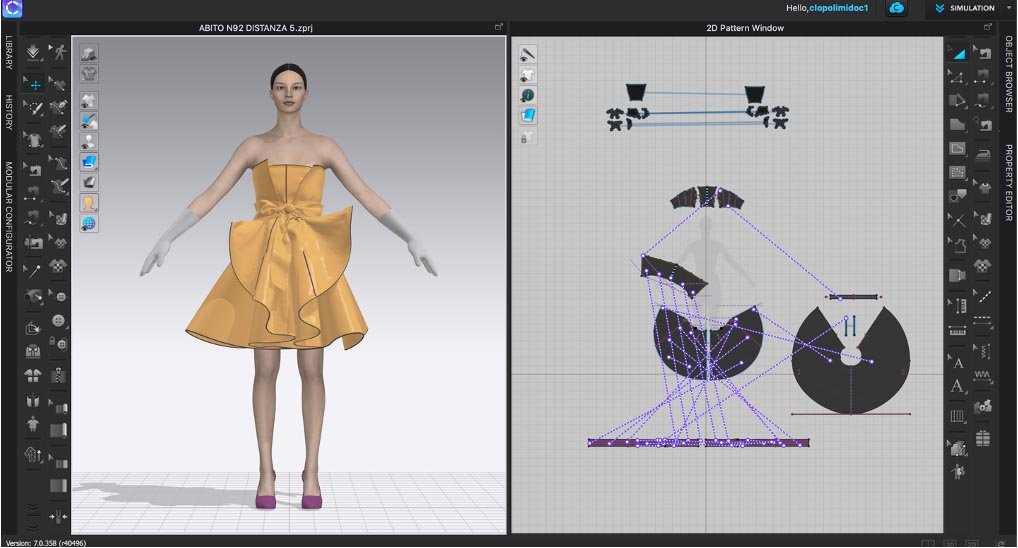Image resolution: width=1018 pixels, height=548 pixels.
Task: Click the clopolimidoc1 username link
Action: tap(841, 8)
